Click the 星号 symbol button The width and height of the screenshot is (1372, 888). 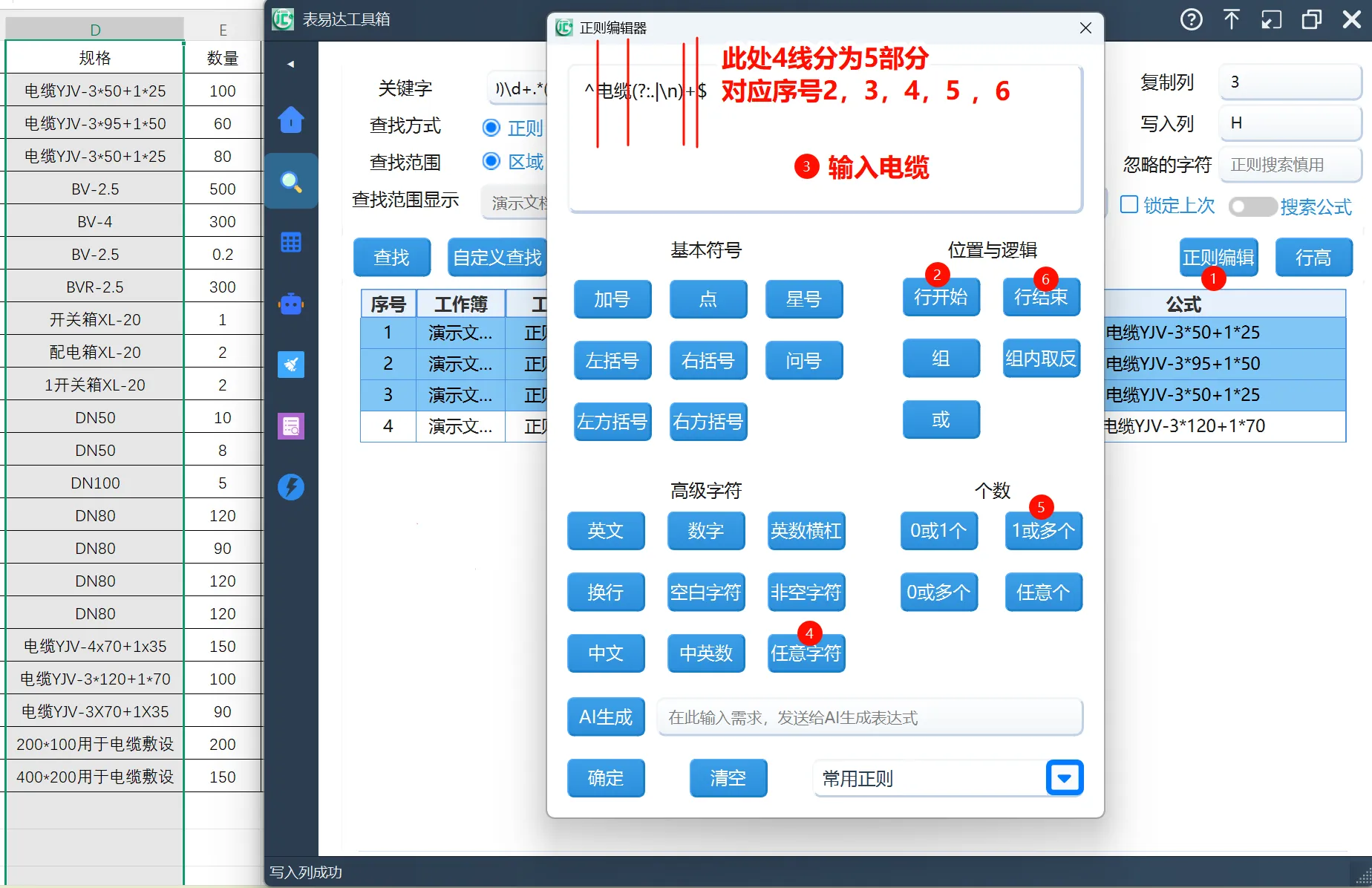(x=804, y=299)
